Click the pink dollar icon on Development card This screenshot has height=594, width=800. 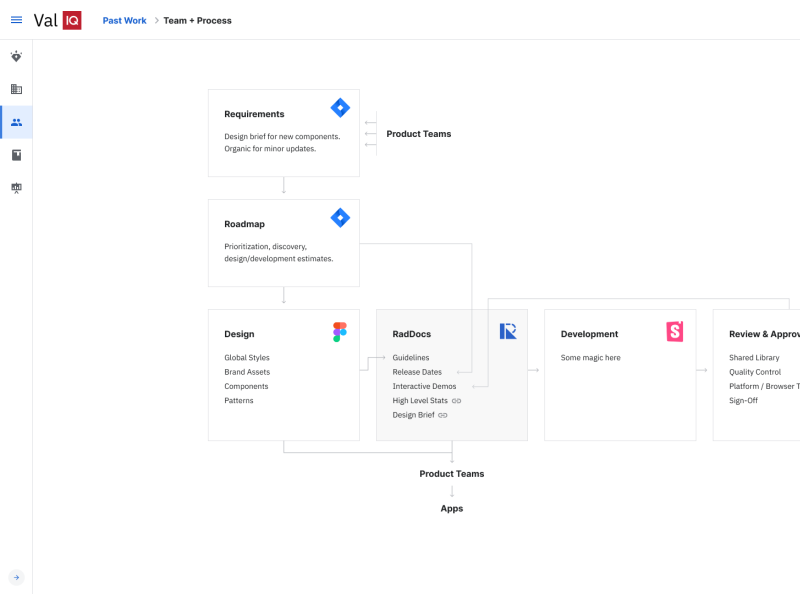click(674, 330)
